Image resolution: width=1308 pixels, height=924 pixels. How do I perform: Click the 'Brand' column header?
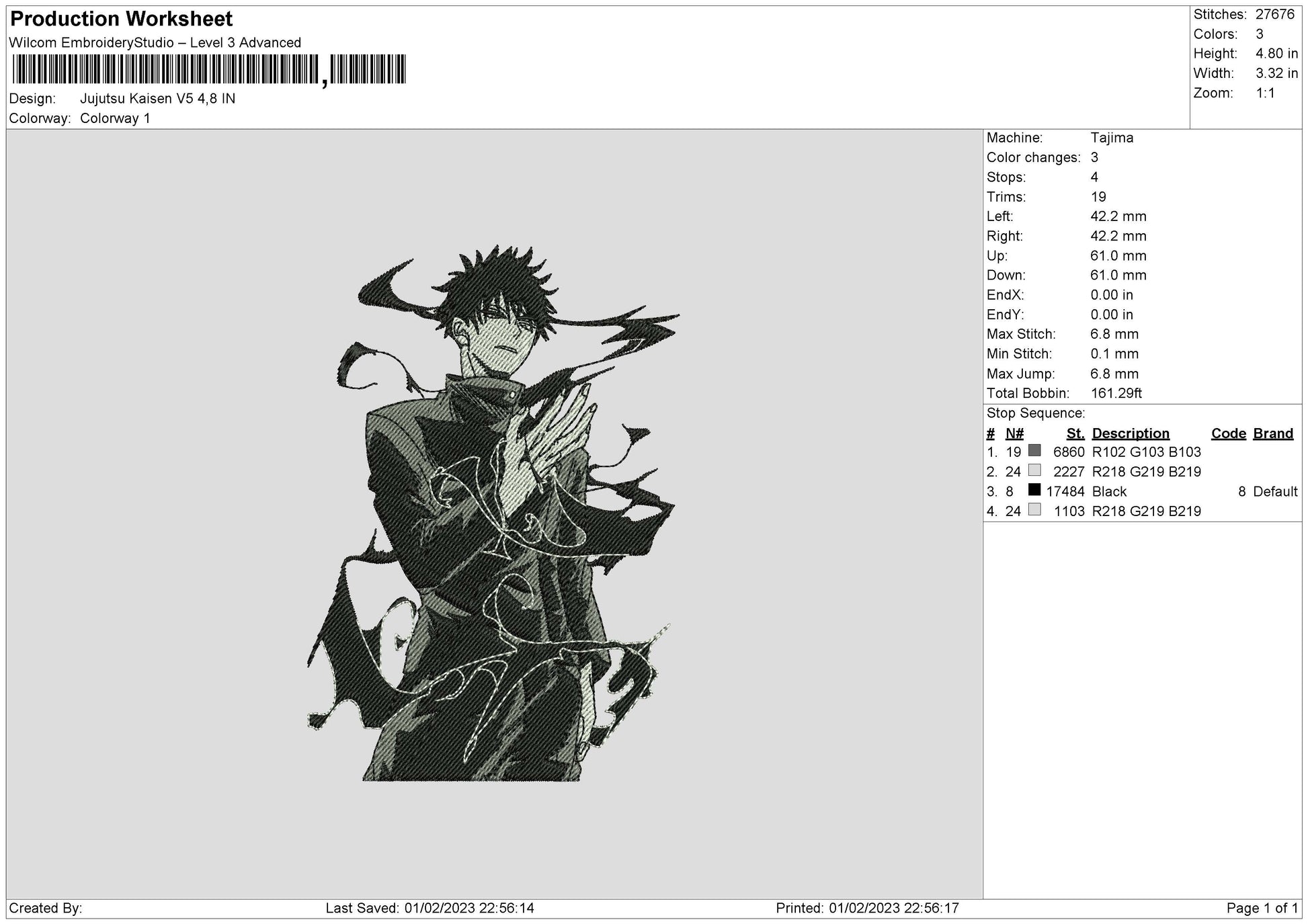[1273, 434]
